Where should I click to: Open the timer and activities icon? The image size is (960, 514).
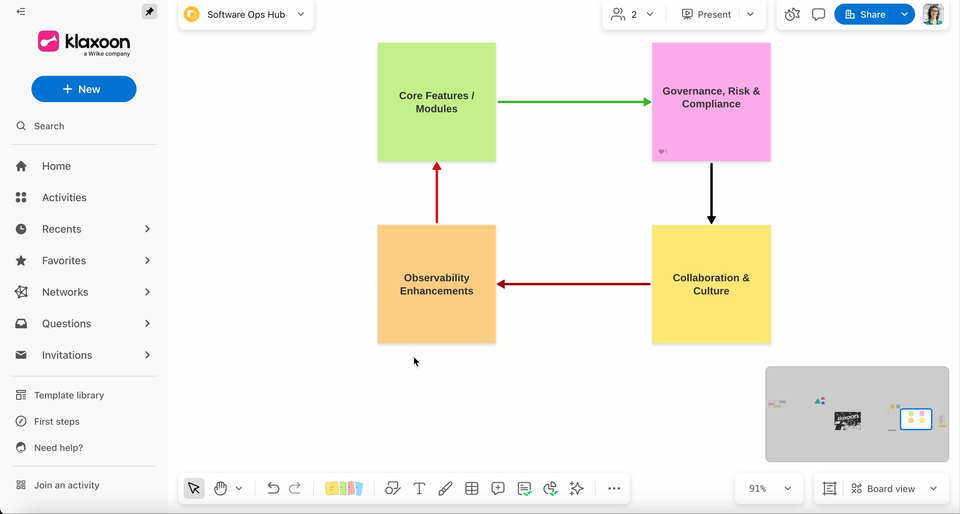792,15
